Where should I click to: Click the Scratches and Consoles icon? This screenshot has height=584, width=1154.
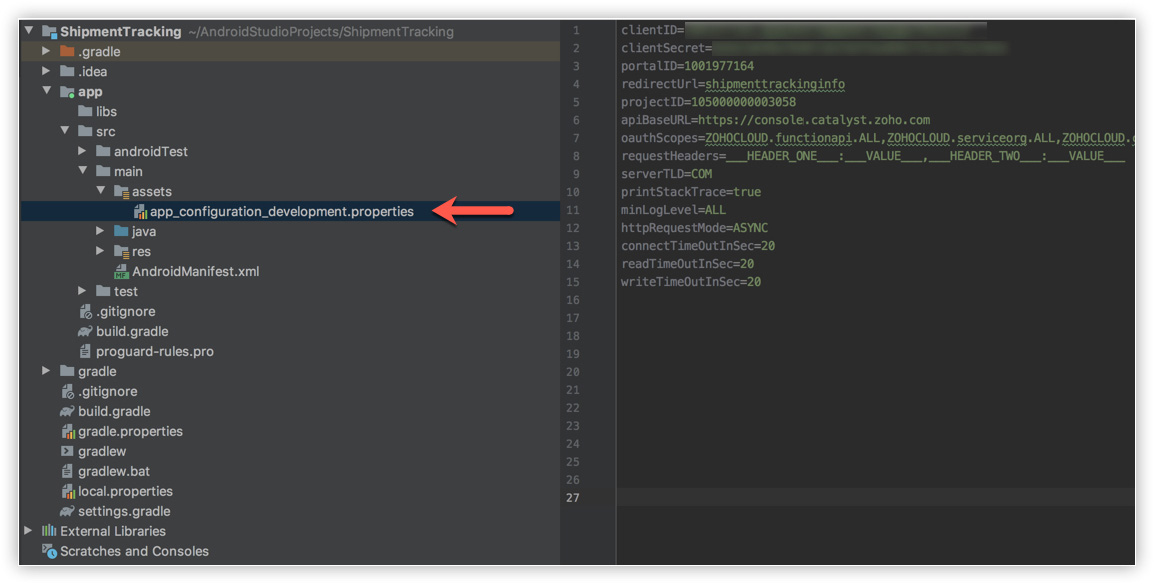click(49, 551)
